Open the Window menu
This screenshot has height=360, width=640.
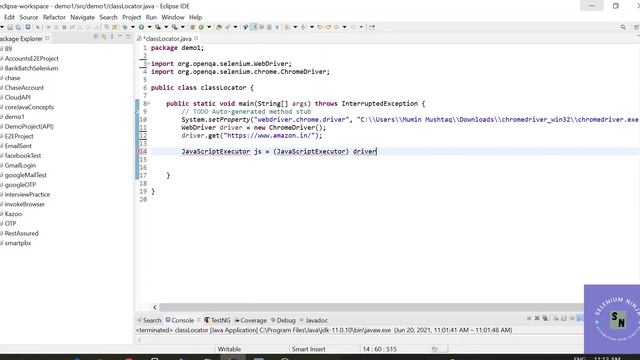point(173,17)
